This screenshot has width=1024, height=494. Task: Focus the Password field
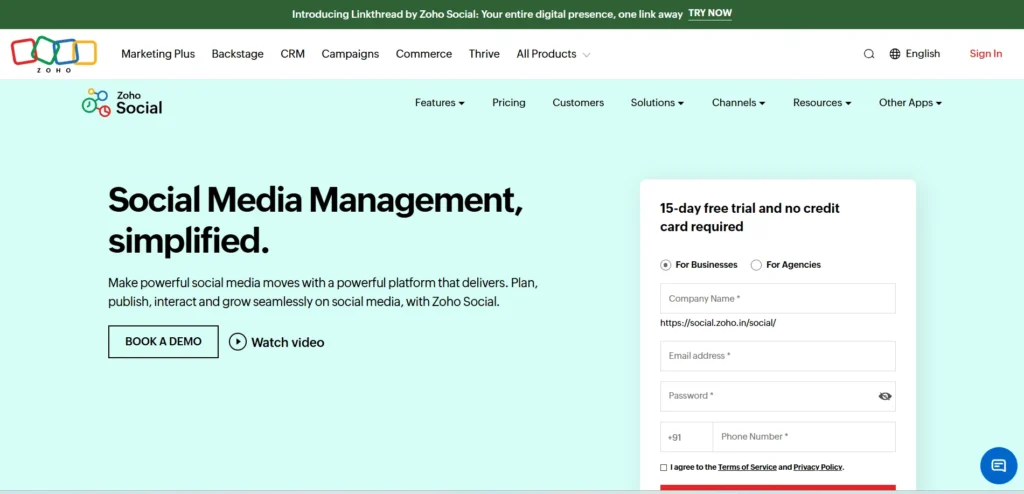click(778, 396)
